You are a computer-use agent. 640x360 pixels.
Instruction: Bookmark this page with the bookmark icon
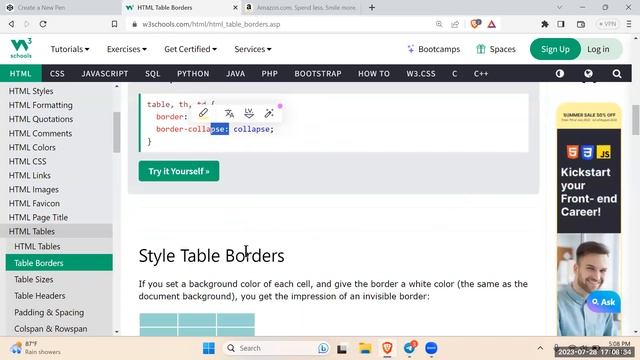click(x=114, y=24)
